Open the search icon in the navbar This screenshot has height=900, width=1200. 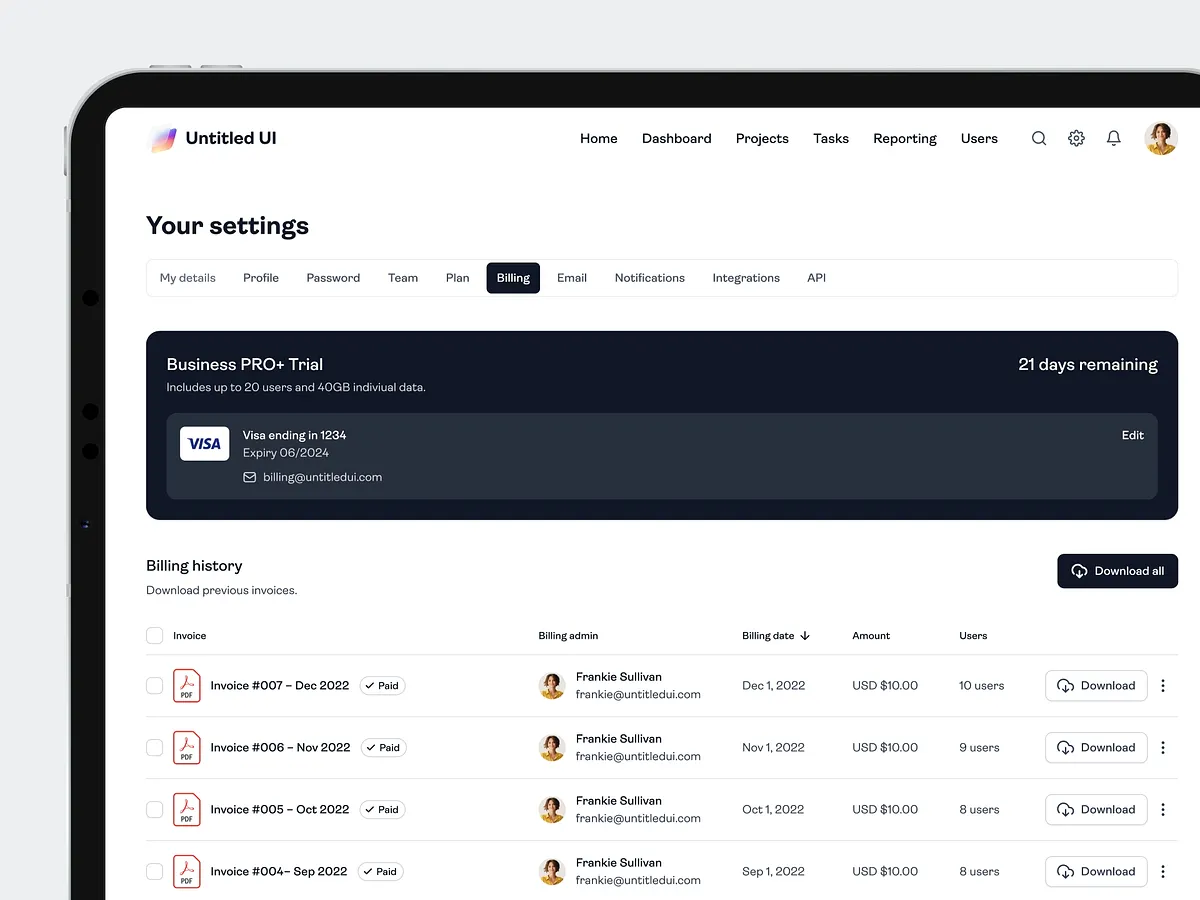(1038, 138)
